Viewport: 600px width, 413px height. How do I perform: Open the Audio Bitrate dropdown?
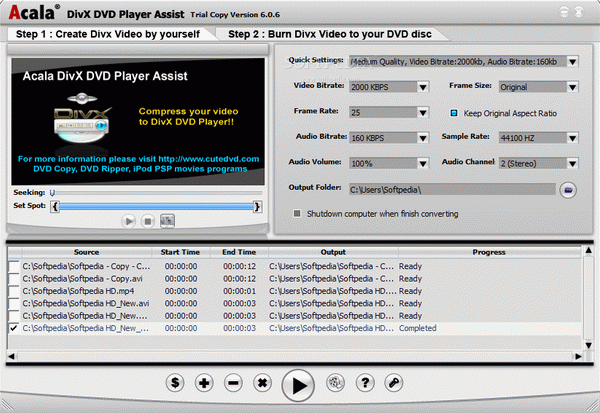[x=423, y=138]
